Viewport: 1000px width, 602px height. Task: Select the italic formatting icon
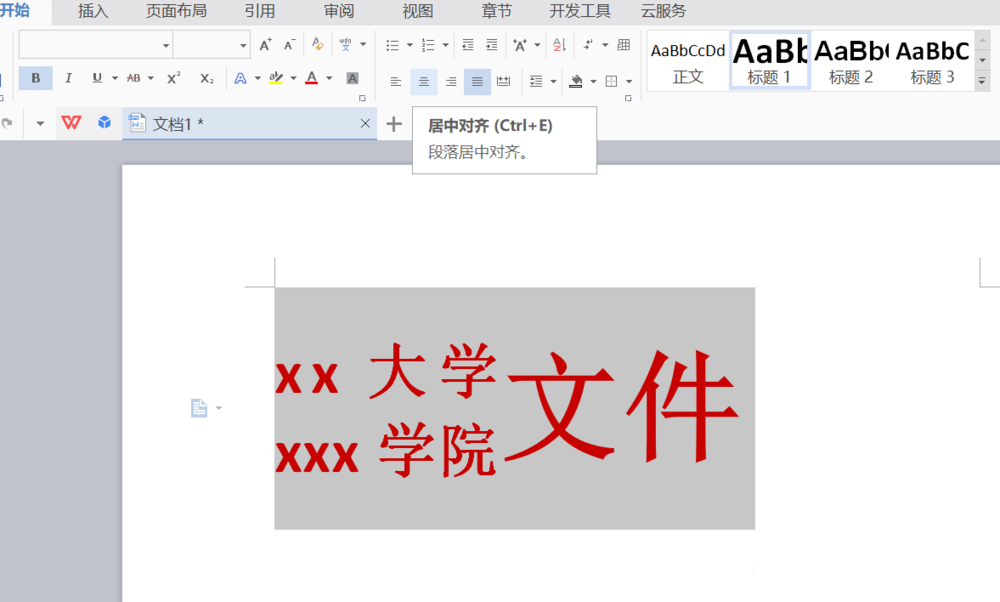[x=67, y=77]
